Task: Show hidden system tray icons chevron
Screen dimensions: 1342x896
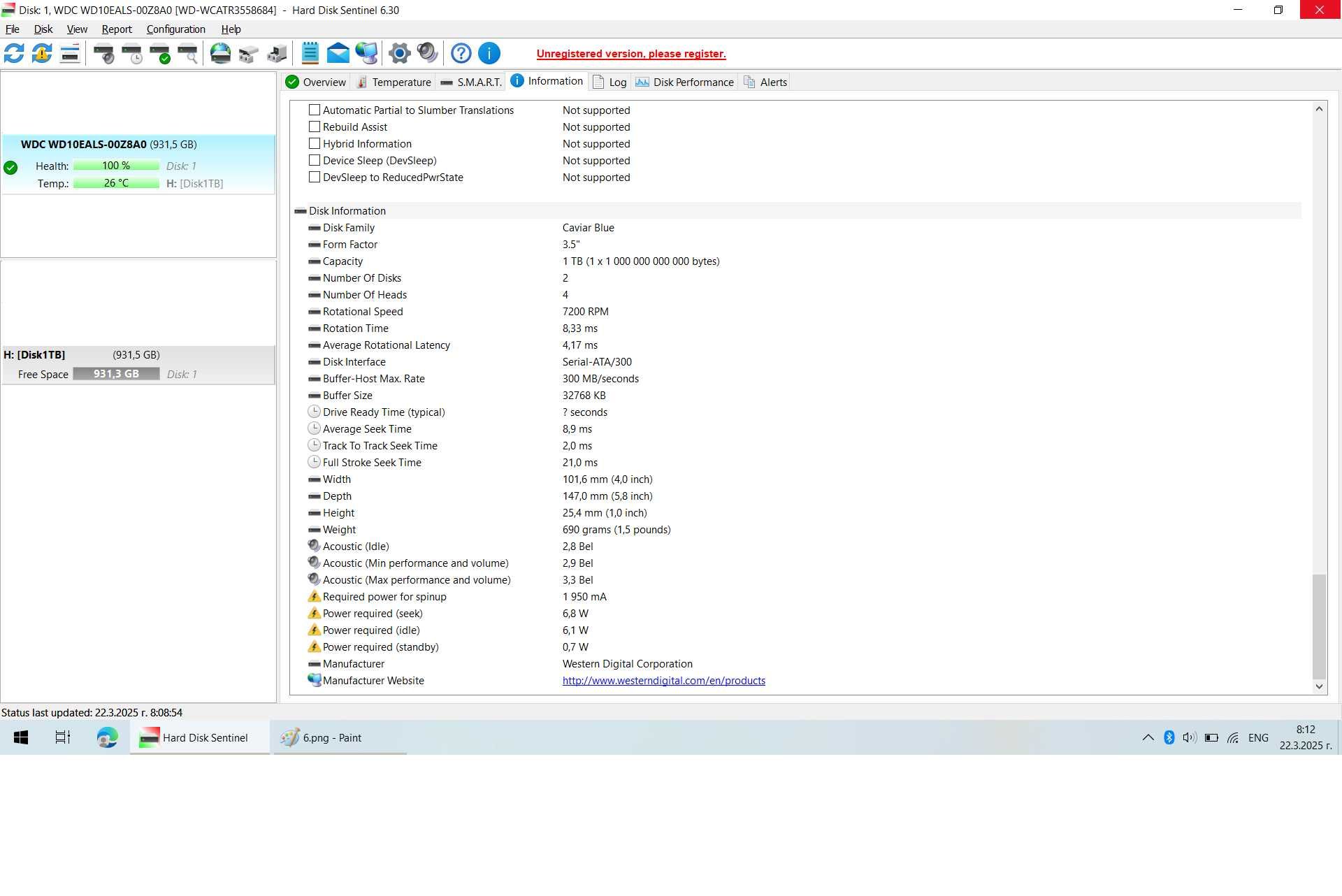Action: pos(1148,737)
